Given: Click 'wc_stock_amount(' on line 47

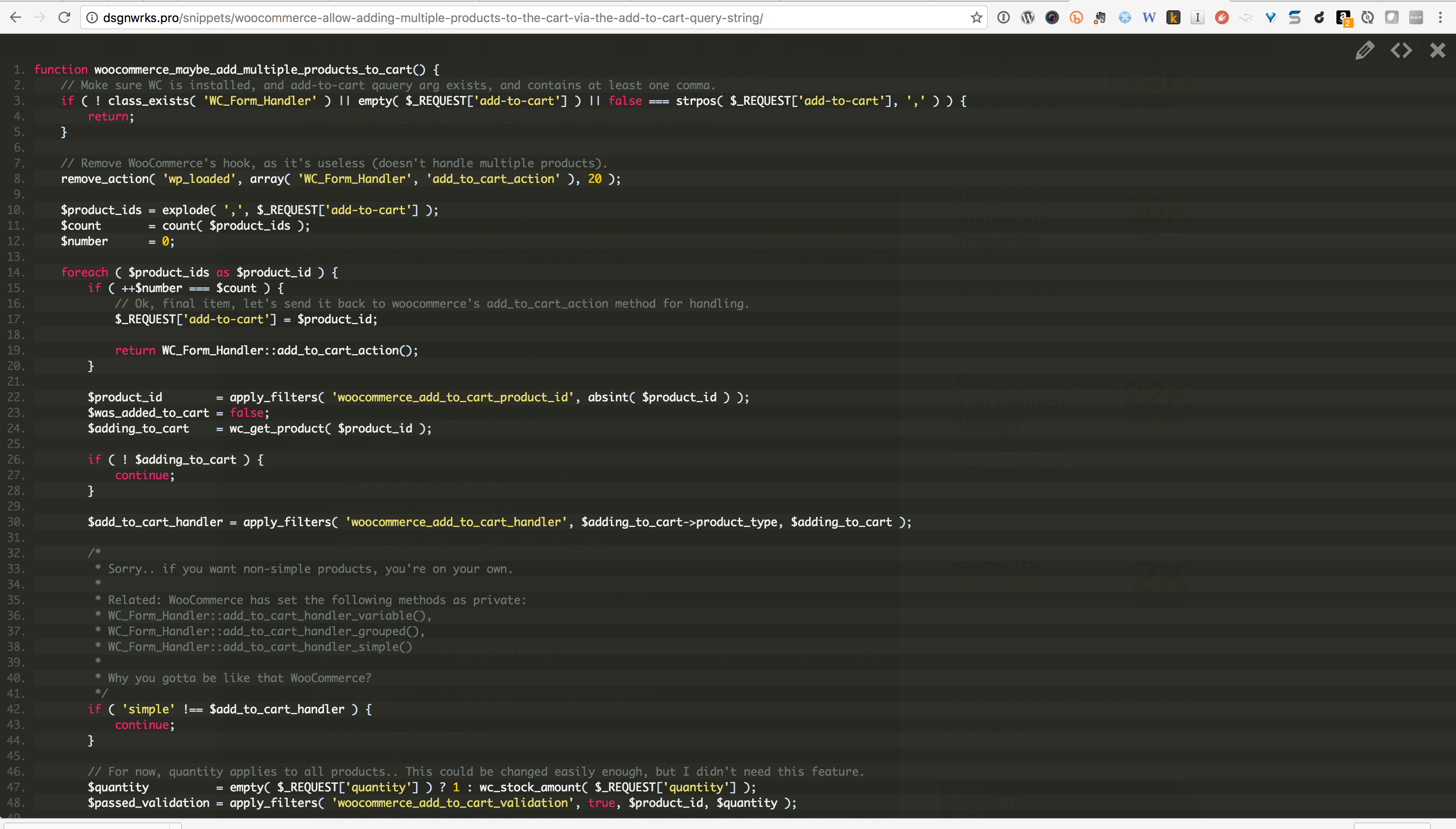Looking at the screenshot, I should click(533, 787).
